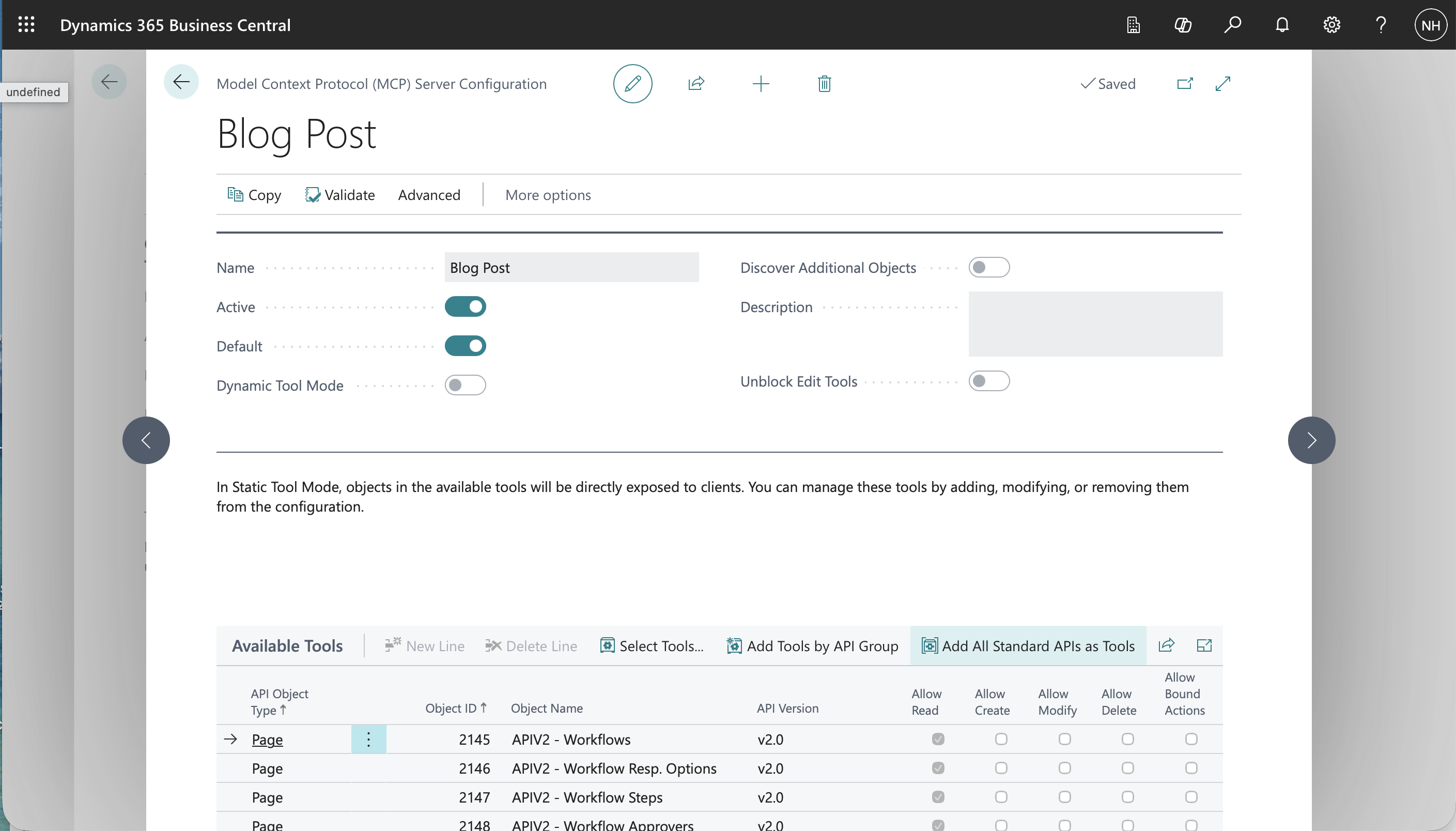Go back using the card's back arrow

(x=181, y=82)
